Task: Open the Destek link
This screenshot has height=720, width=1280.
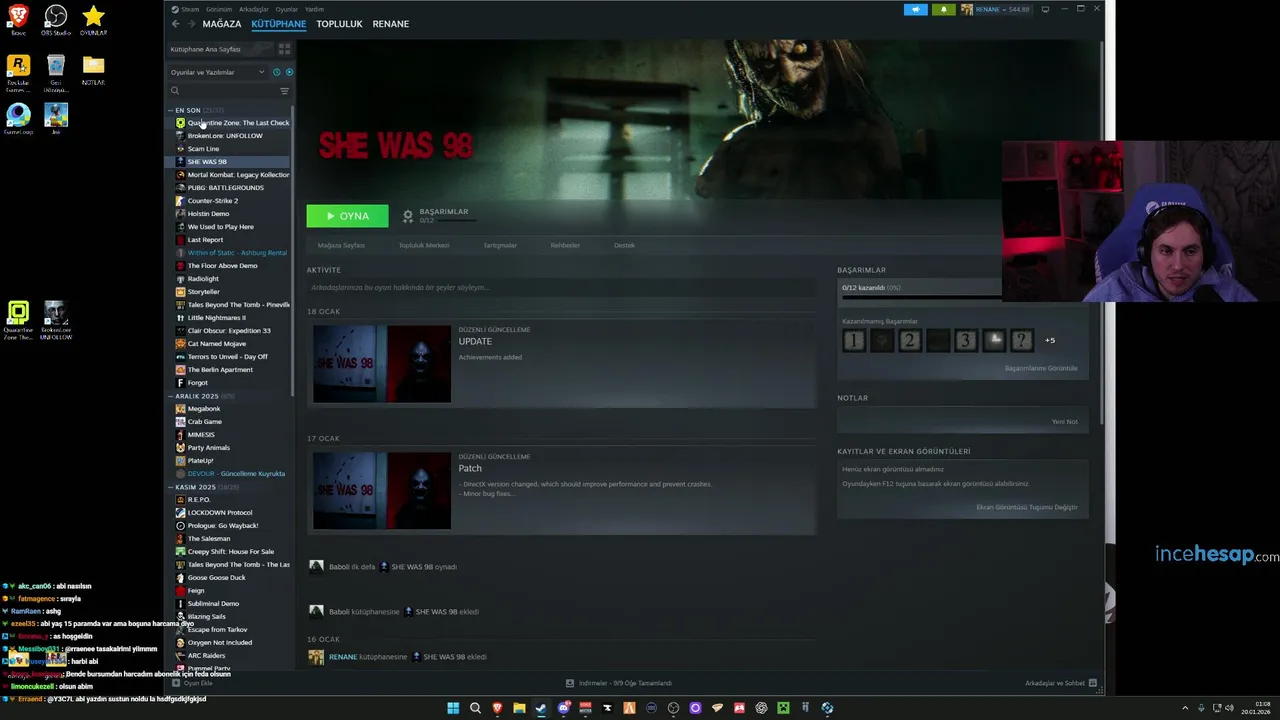Action: point(624,245)
